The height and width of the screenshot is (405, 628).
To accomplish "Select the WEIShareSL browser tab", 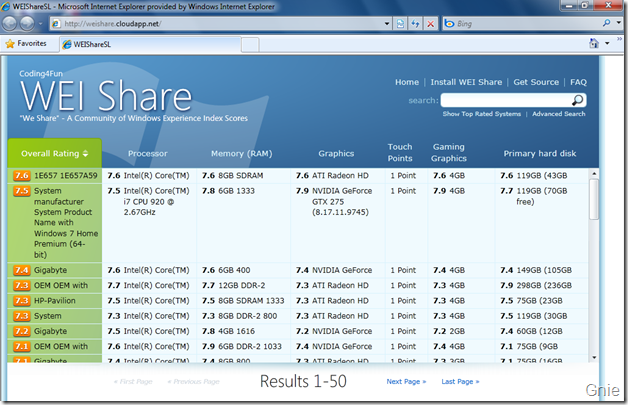I will [x=150, y=44].
